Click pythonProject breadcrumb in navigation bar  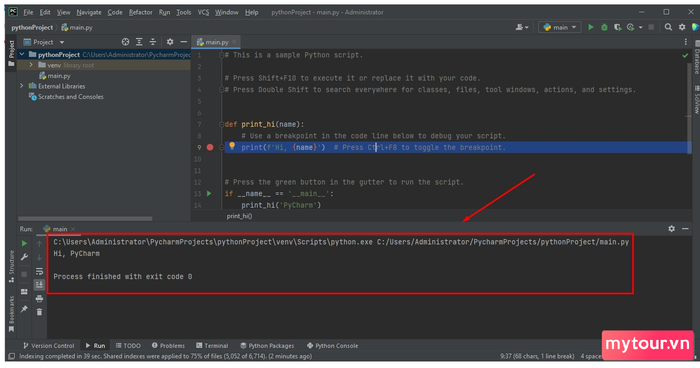(32, 28)
